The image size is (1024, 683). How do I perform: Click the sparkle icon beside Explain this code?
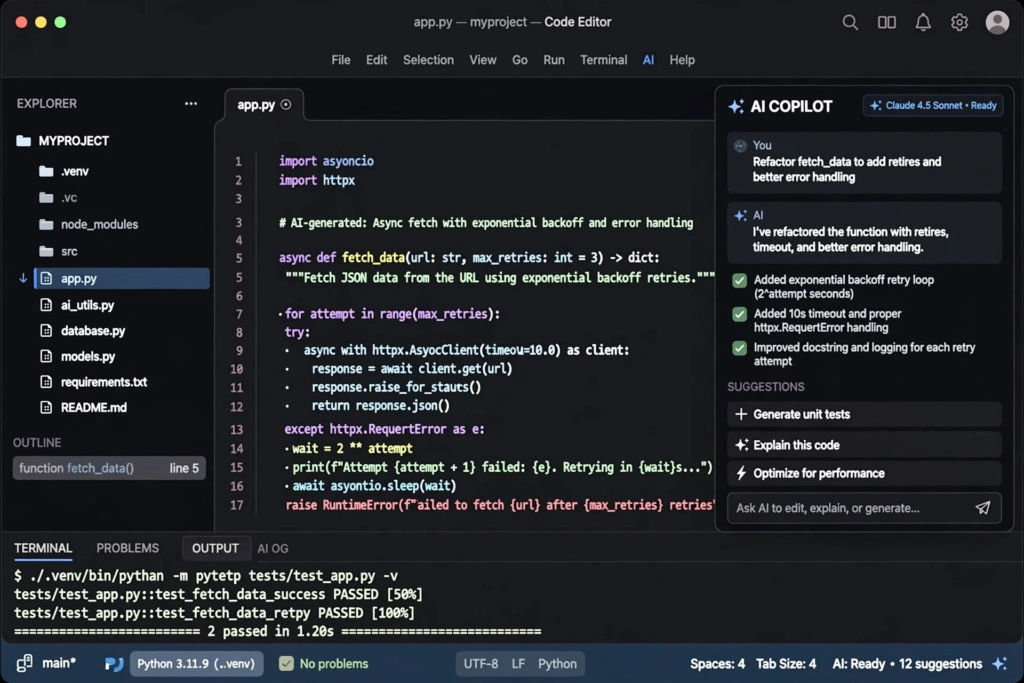point(741,445)
